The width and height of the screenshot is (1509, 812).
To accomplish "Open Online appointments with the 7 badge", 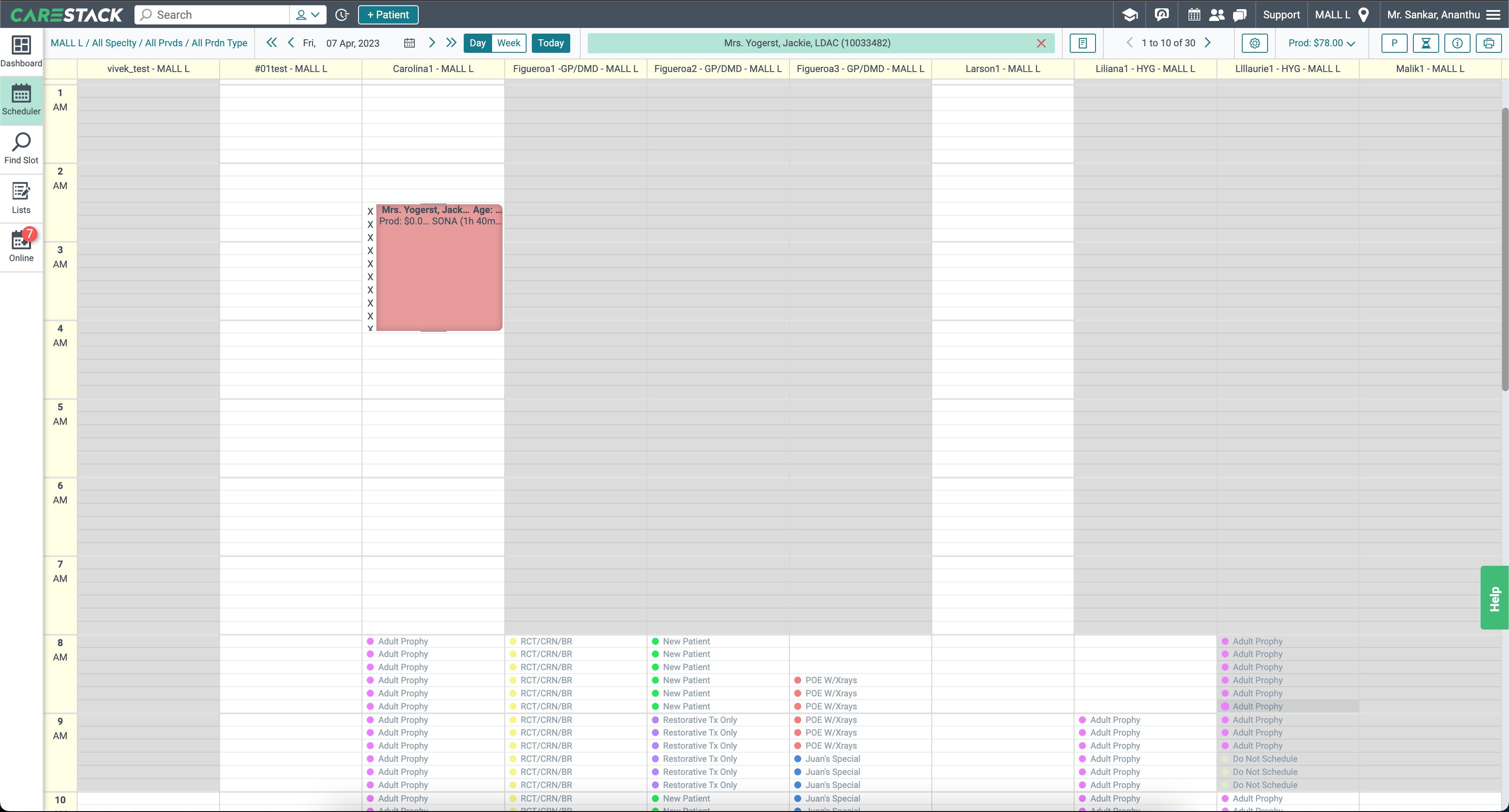I will click(x=21, y=246).
